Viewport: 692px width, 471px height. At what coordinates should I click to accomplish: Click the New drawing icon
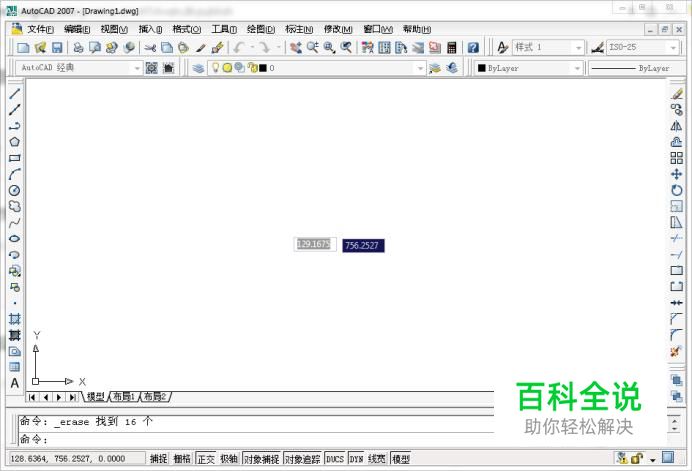23,47
